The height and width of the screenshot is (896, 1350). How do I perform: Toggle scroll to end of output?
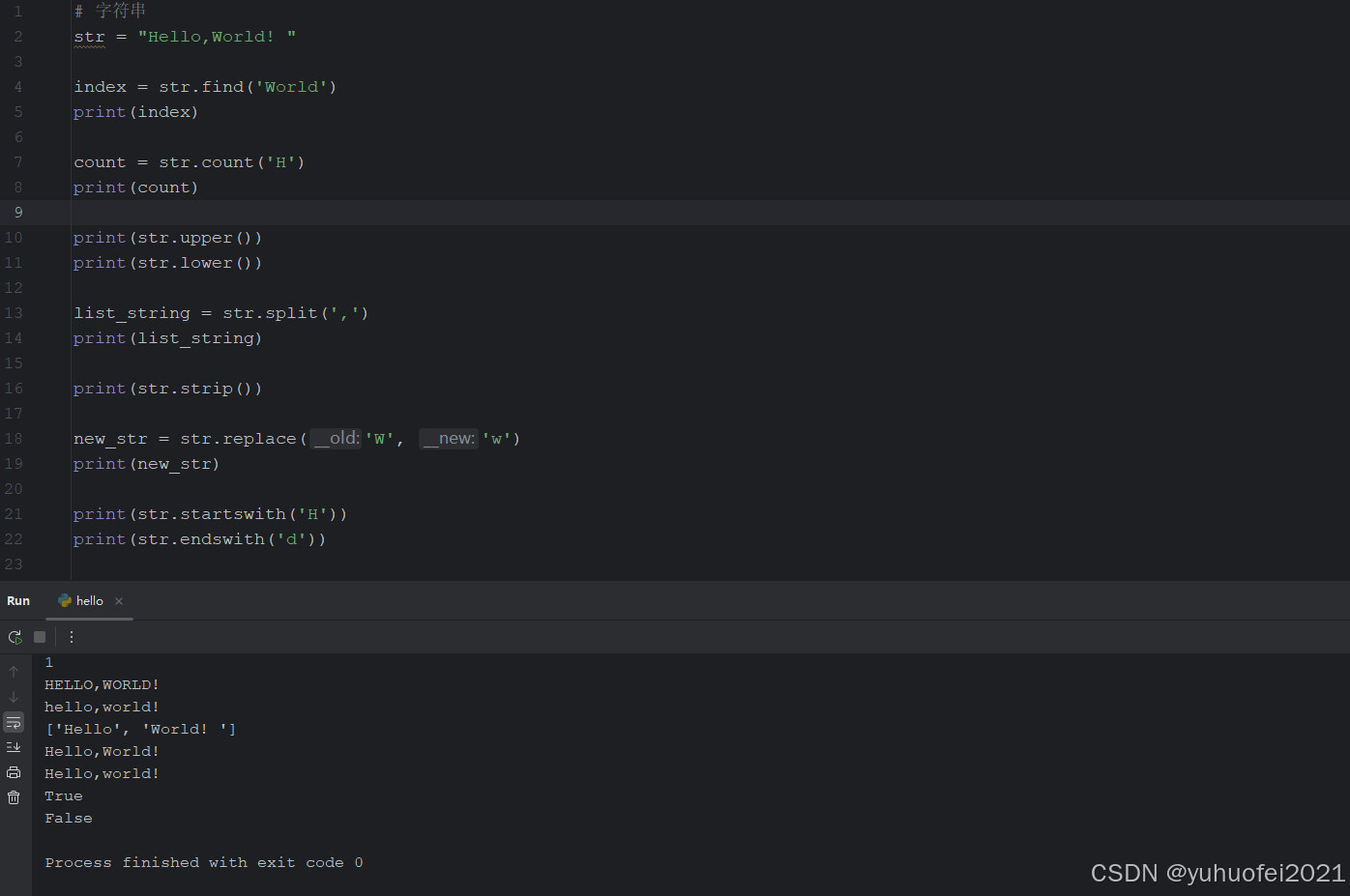coord(14,747)
